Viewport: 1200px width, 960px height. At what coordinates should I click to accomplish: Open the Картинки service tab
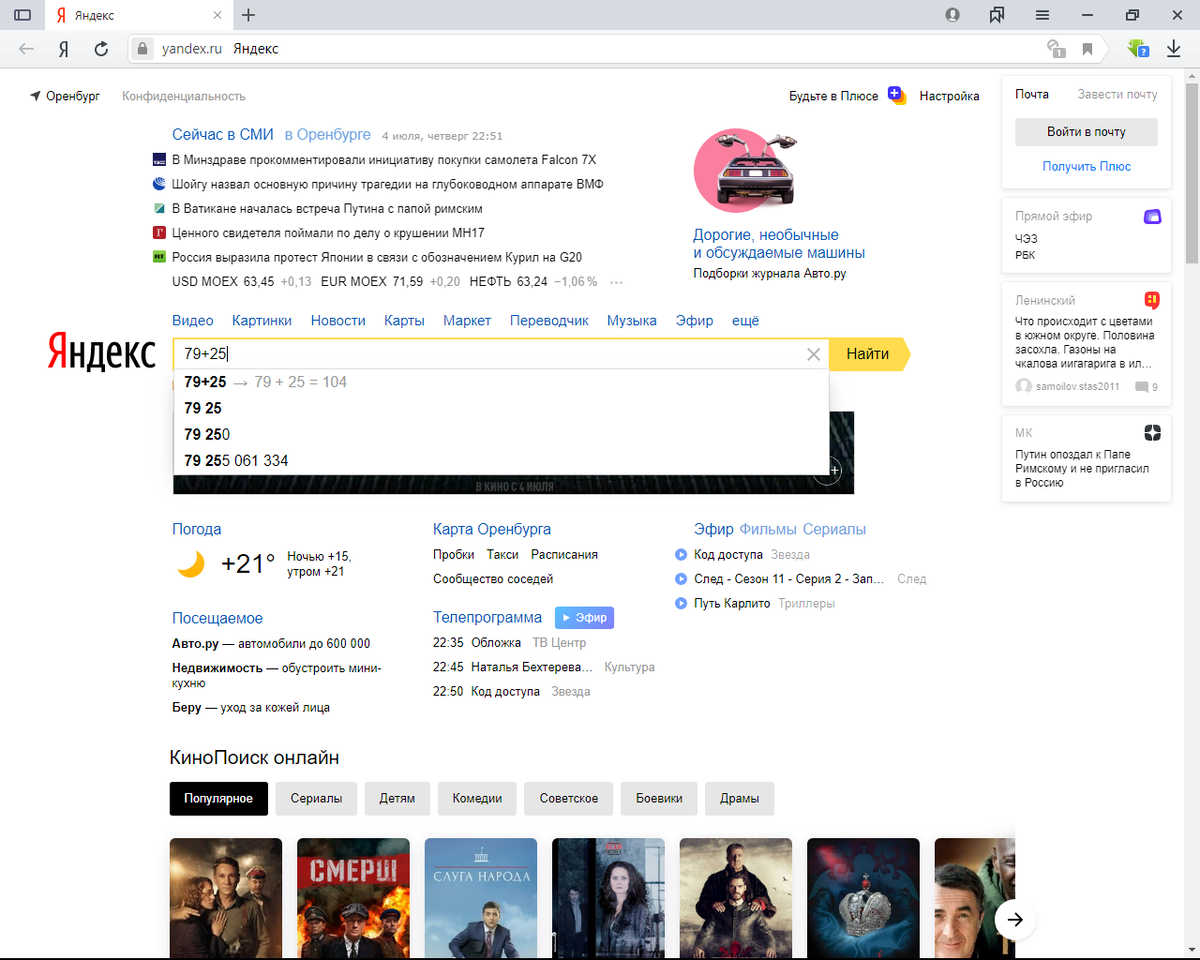[262, 320]
